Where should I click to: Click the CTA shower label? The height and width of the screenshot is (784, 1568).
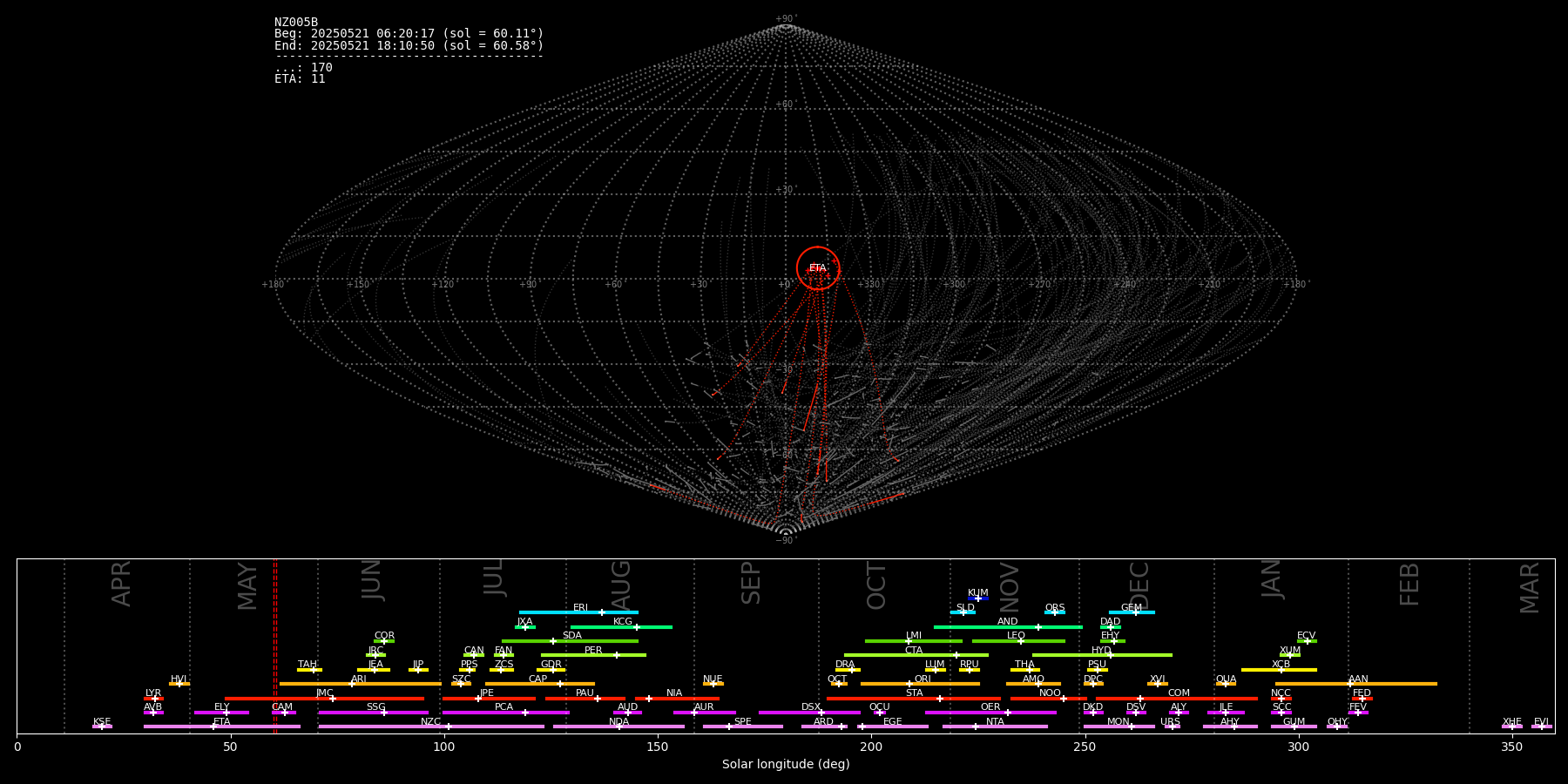914,651
